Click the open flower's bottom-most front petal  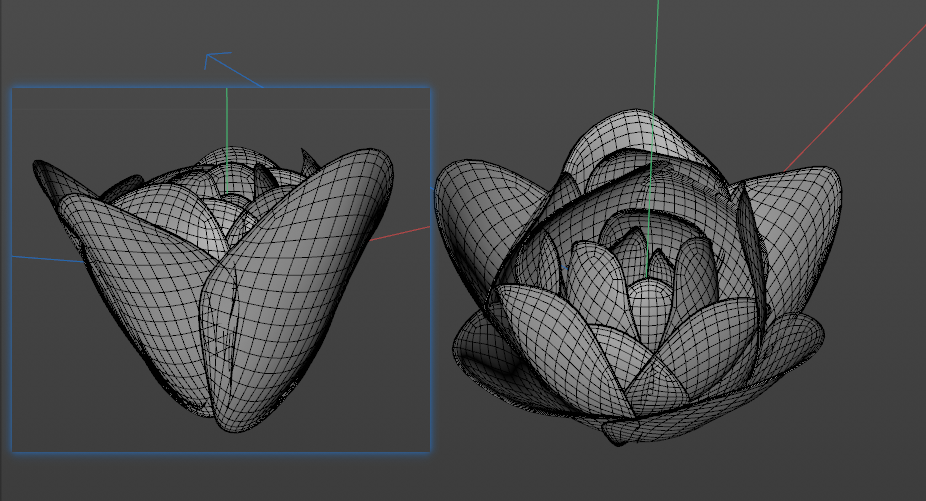pos(655,427)
